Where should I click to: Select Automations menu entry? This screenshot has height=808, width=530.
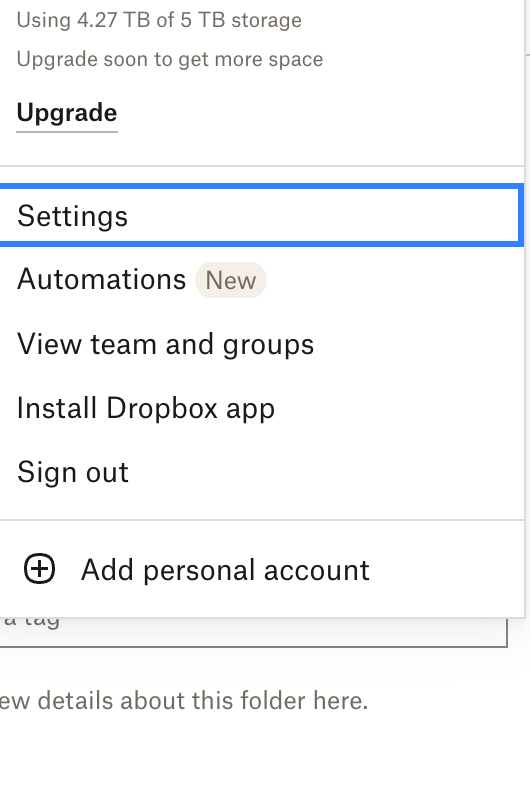(x=262, y=280)
